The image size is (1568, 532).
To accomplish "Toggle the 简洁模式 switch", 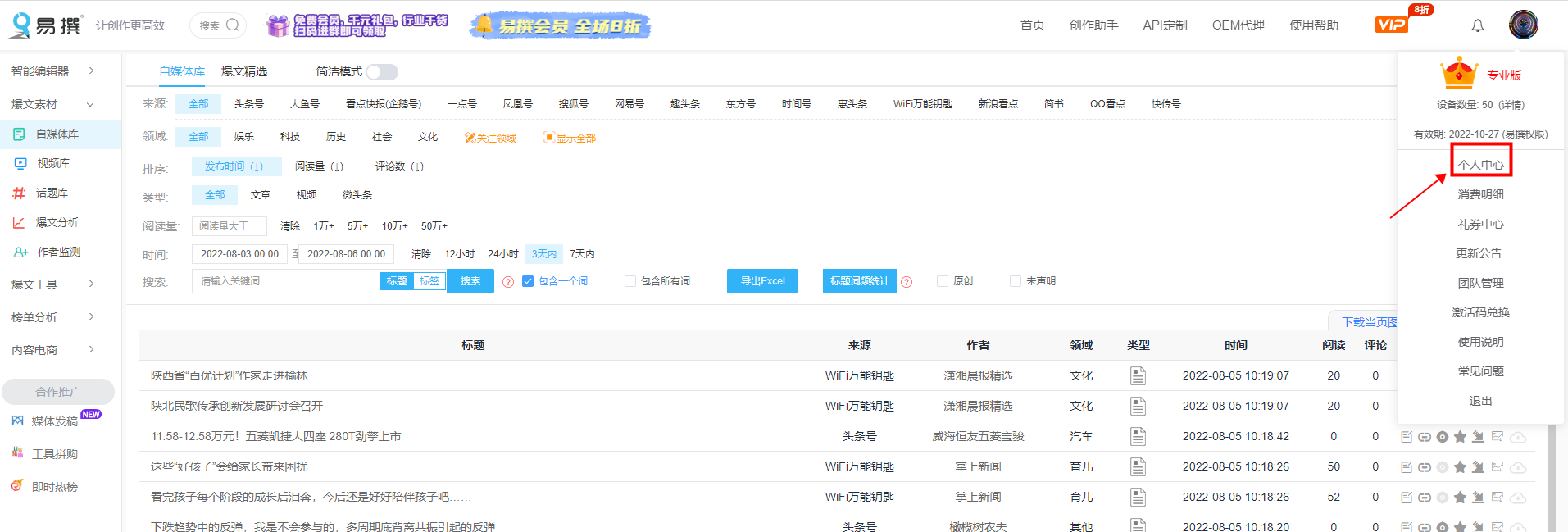I will pos(382,72).
